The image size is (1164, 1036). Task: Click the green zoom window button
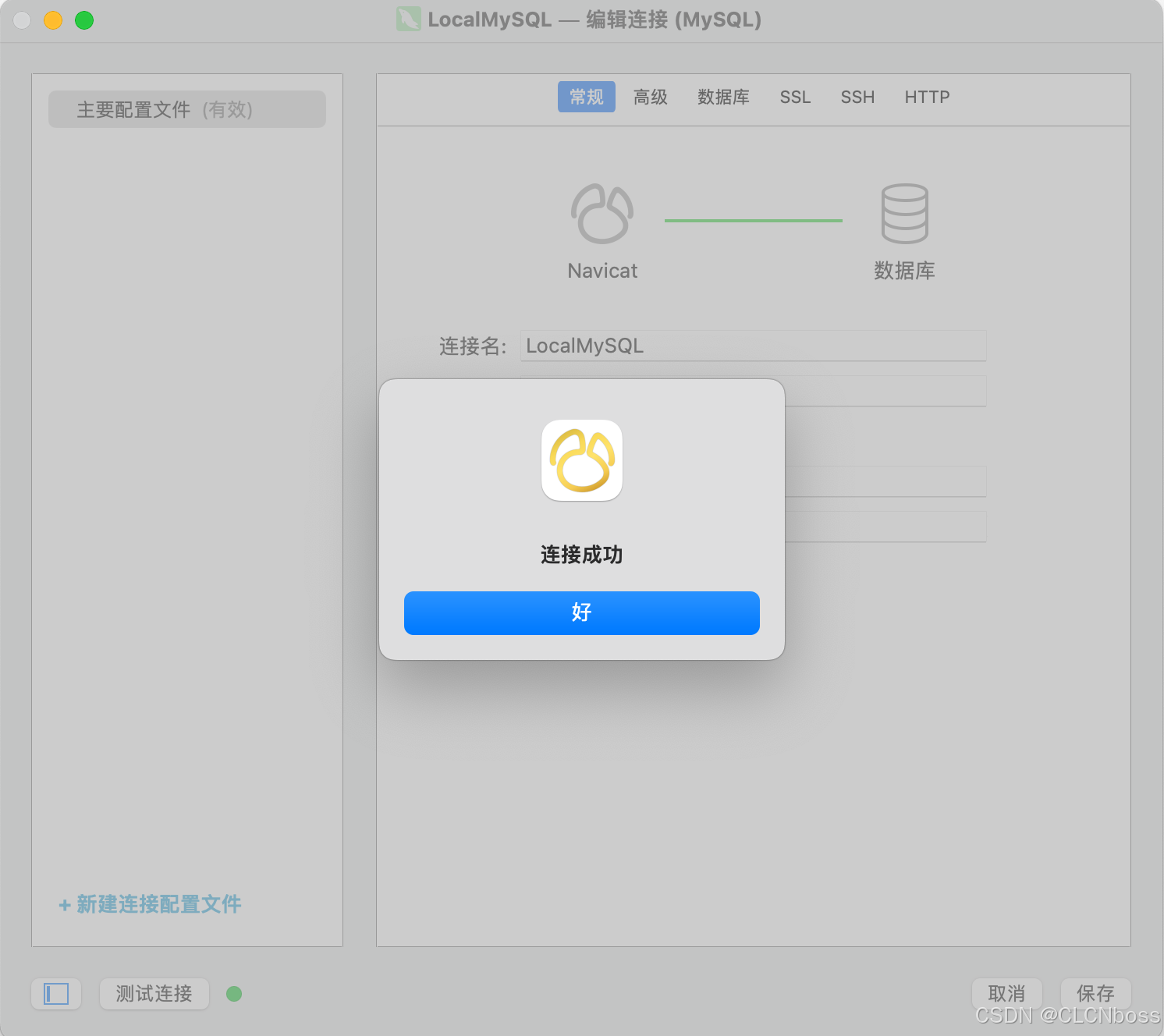84,20
